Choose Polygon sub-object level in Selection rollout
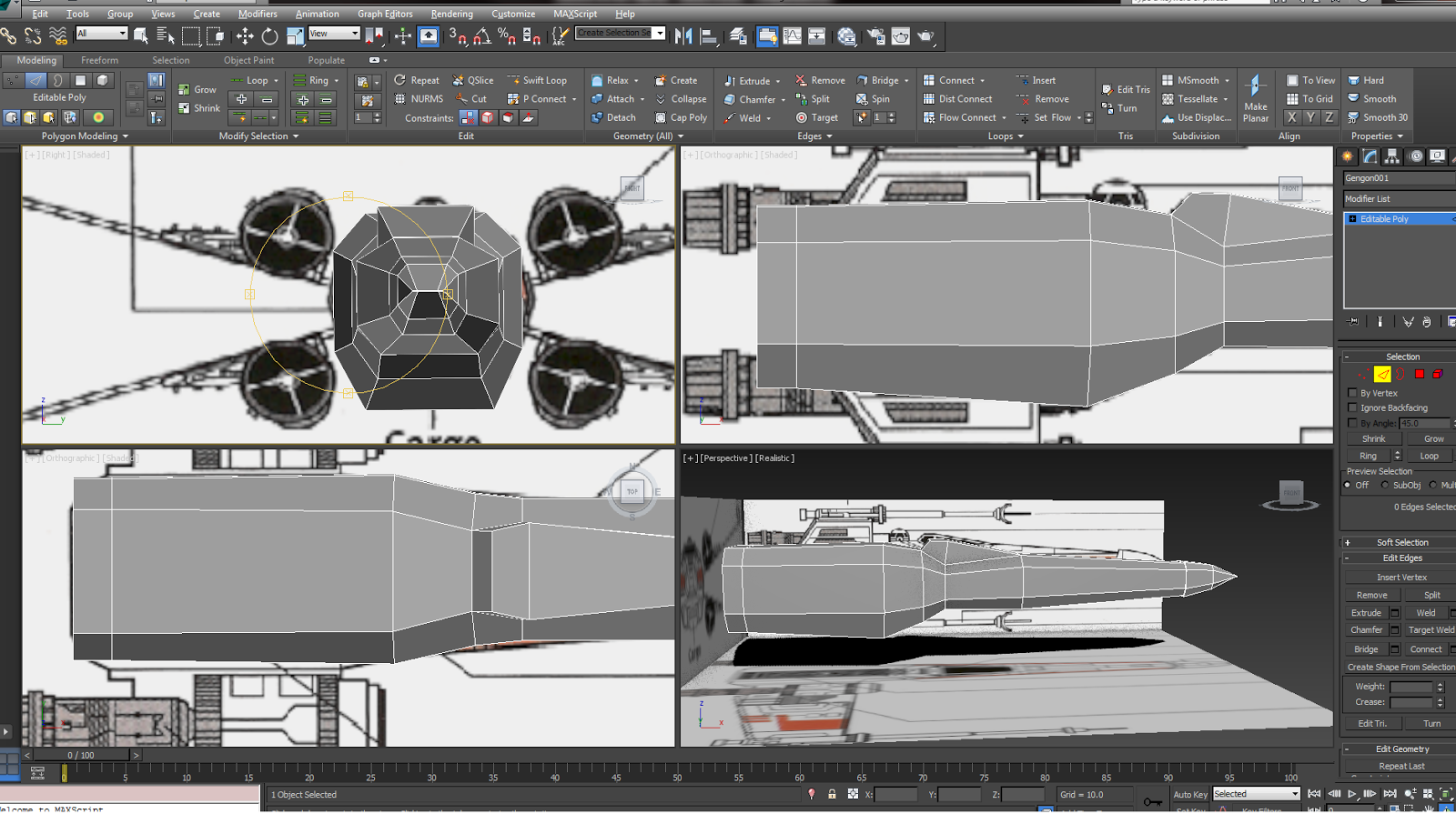 [x=1419, y=374]
